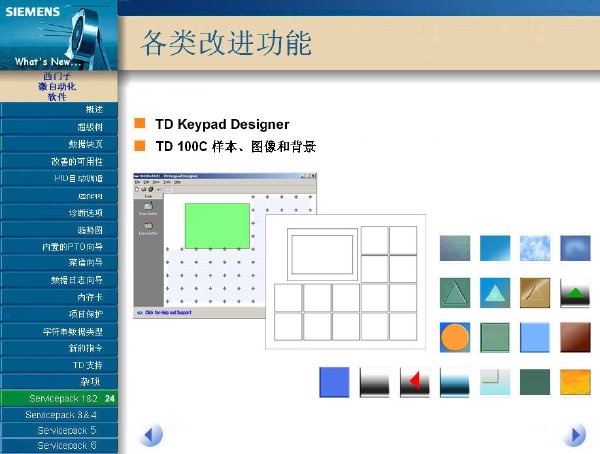Choose the gold-brown triangle sample image
The height and width of the screenshot is (454, 600).
pos(535,293)
